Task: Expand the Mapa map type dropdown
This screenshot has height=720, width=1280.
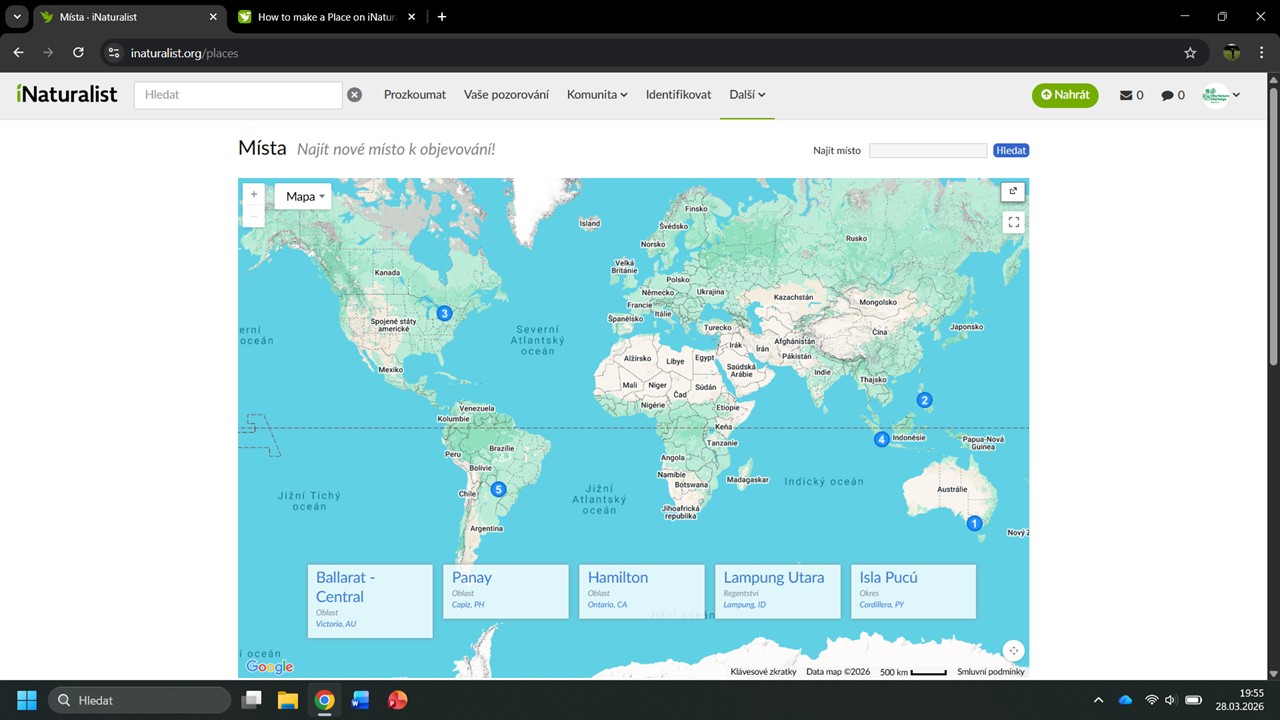Action: pos(304,197)
